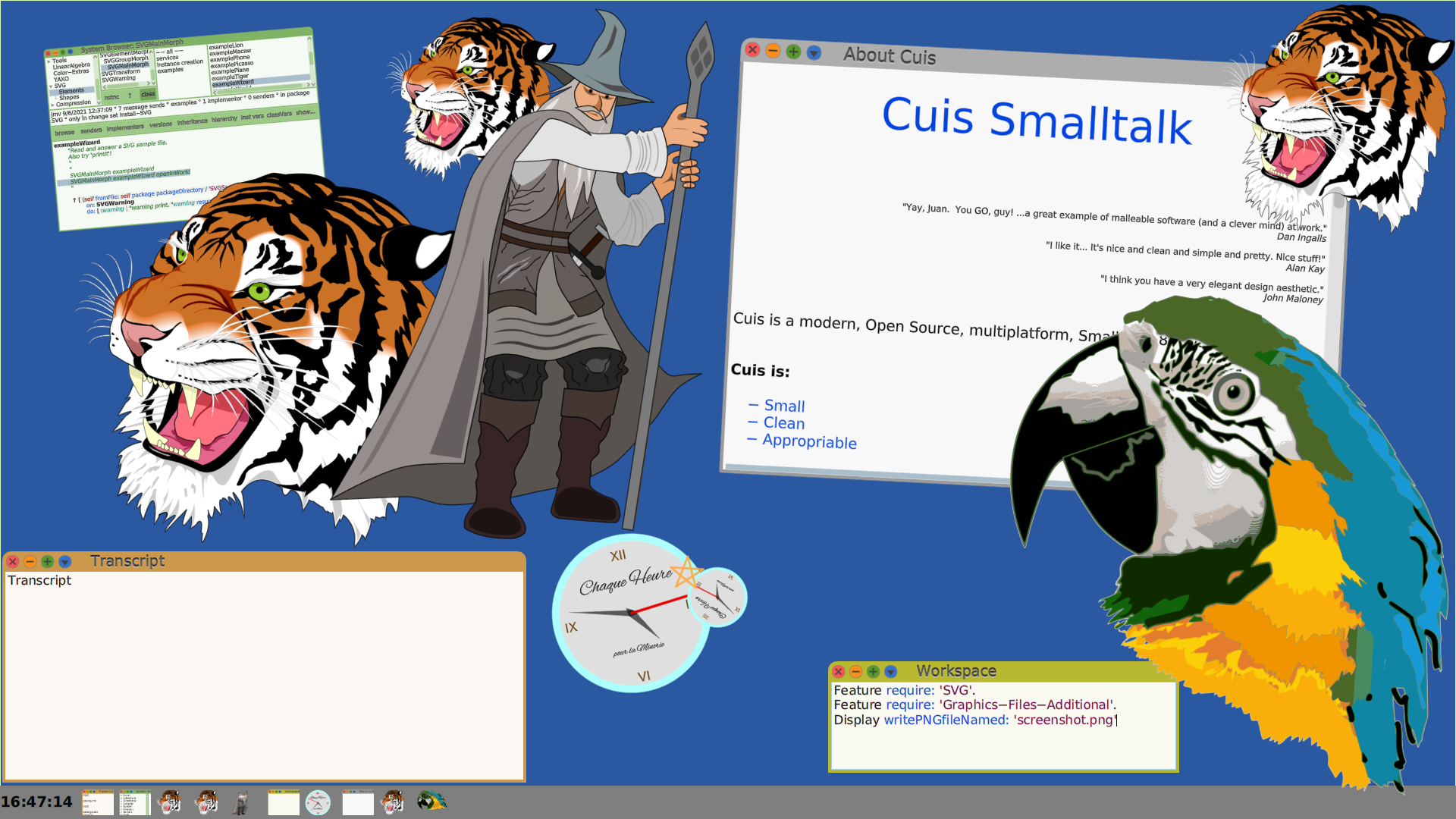
Task: Click the small clock morph beside the star
Action: click(717, 598)
